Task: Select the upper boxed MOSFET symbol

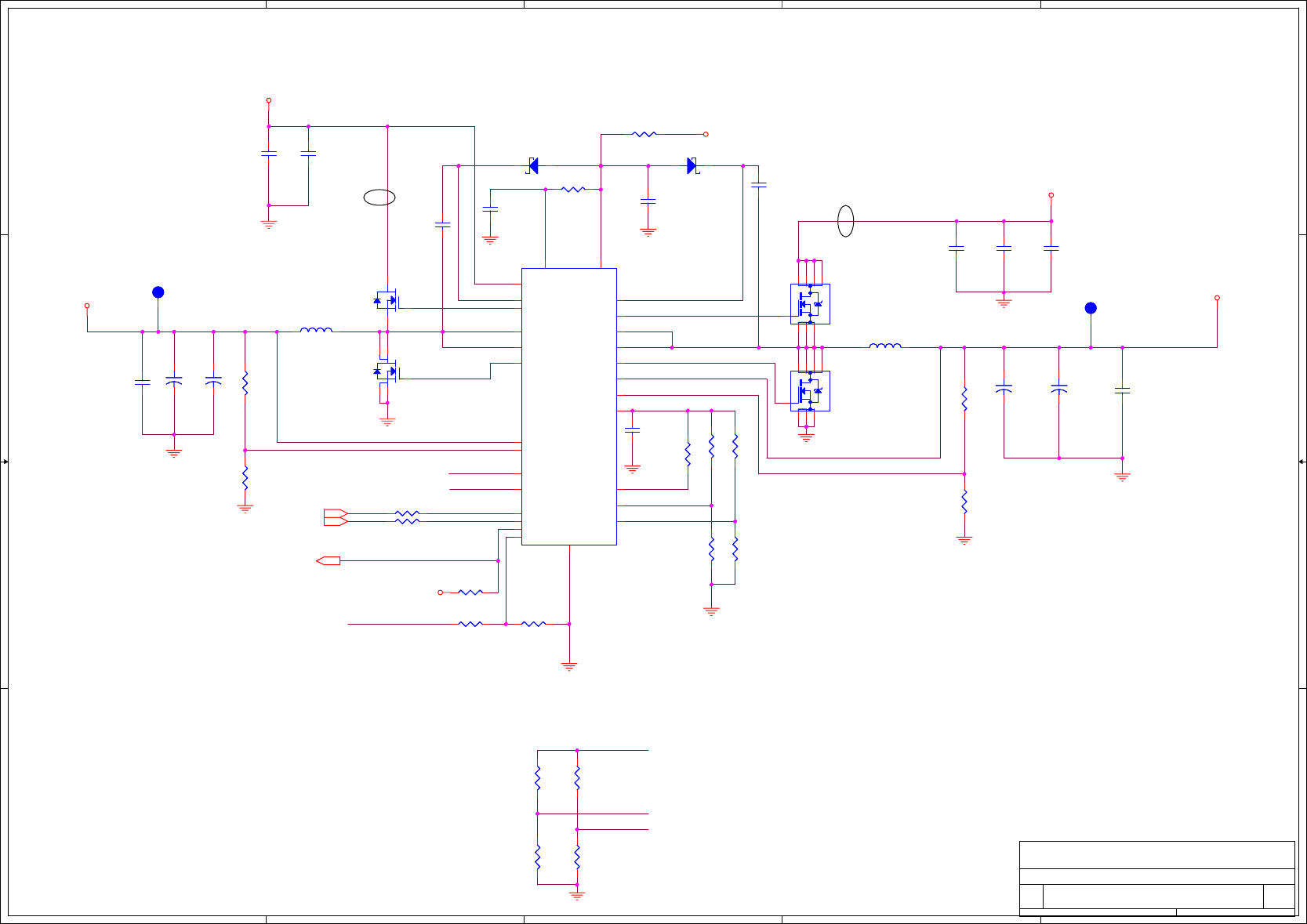Action: point(810,304)
